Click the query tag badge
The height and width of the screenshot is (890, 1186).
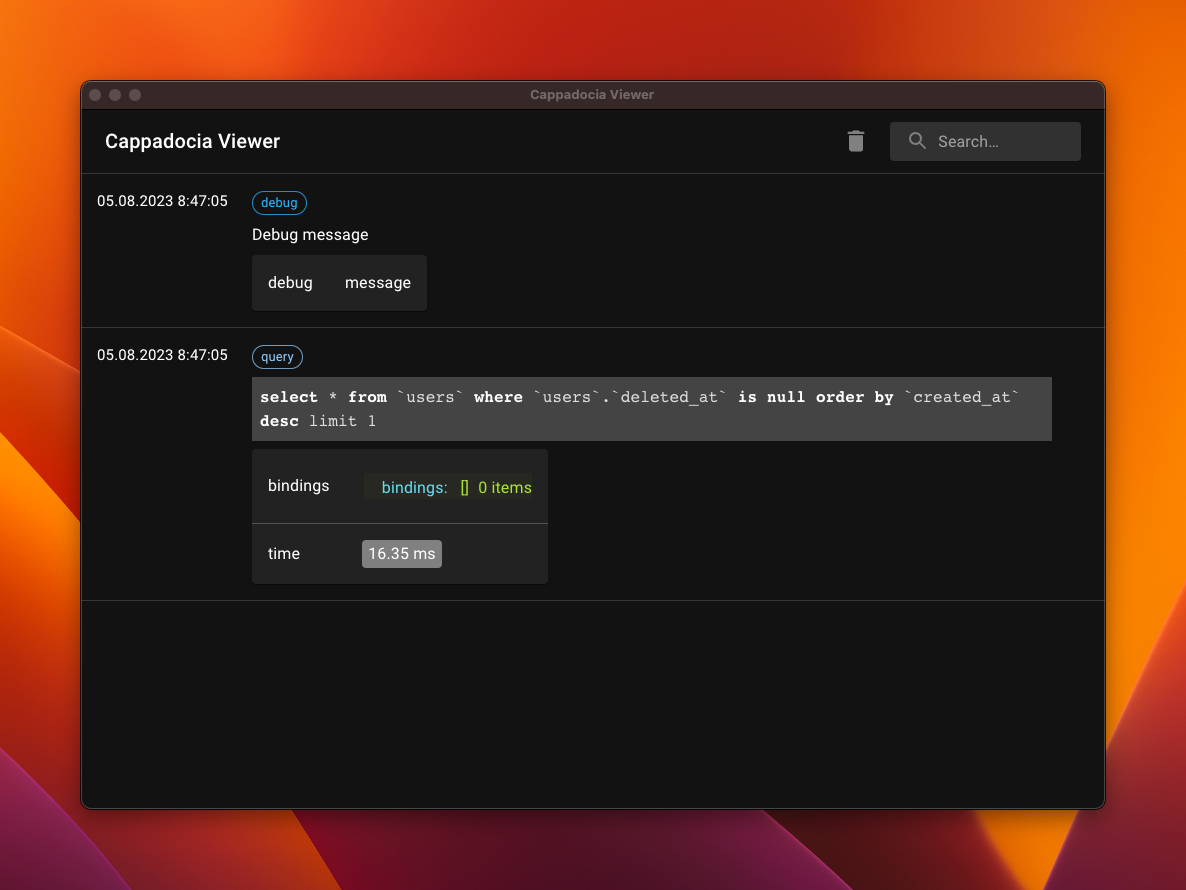pos(277,357)
